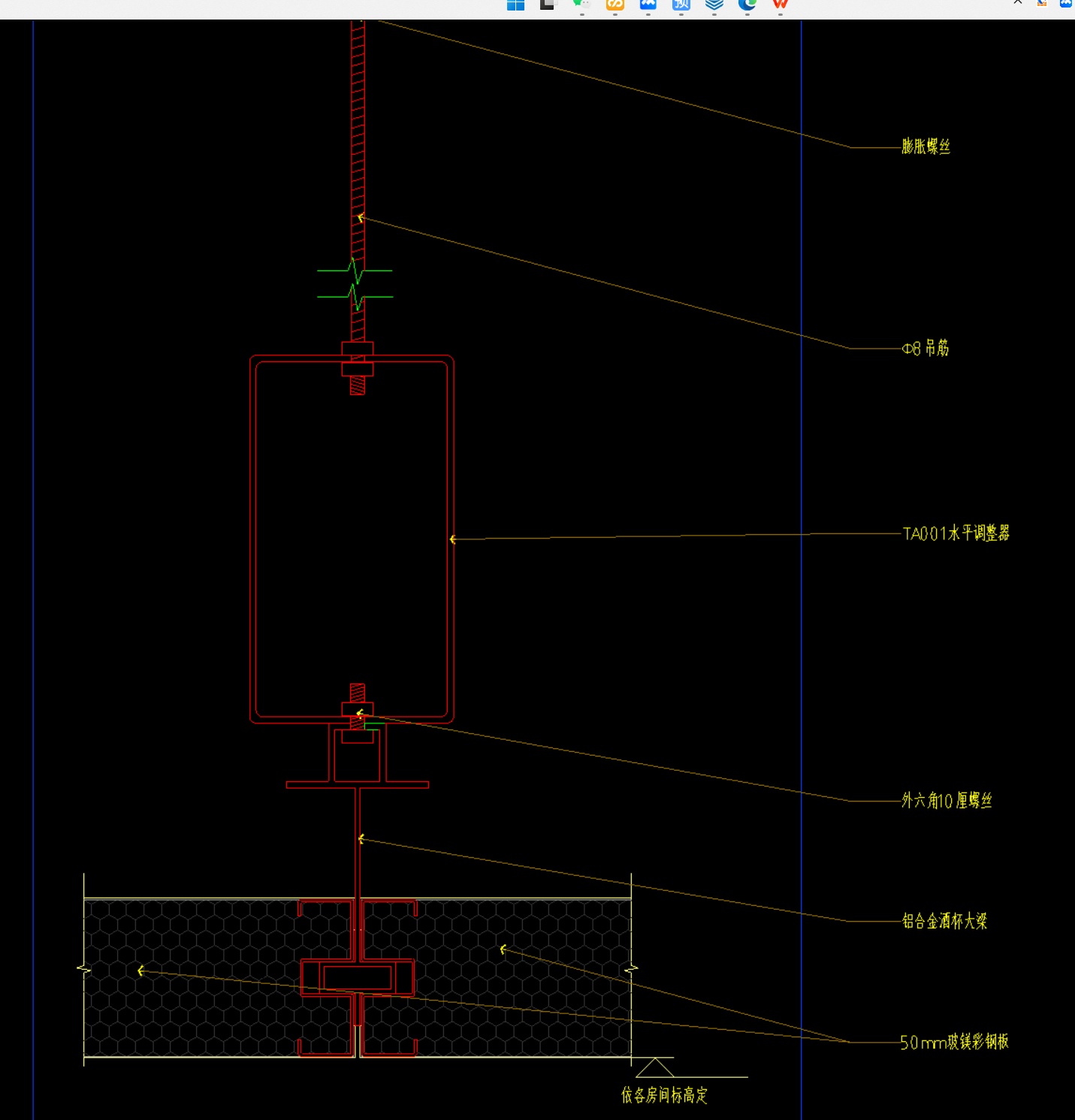Image resolution: width=1075 pixels, height=1120 pixels.
Task: Select the '50mm玻镁彩钢板' annotation label
Action: [x=955, y=1042]
